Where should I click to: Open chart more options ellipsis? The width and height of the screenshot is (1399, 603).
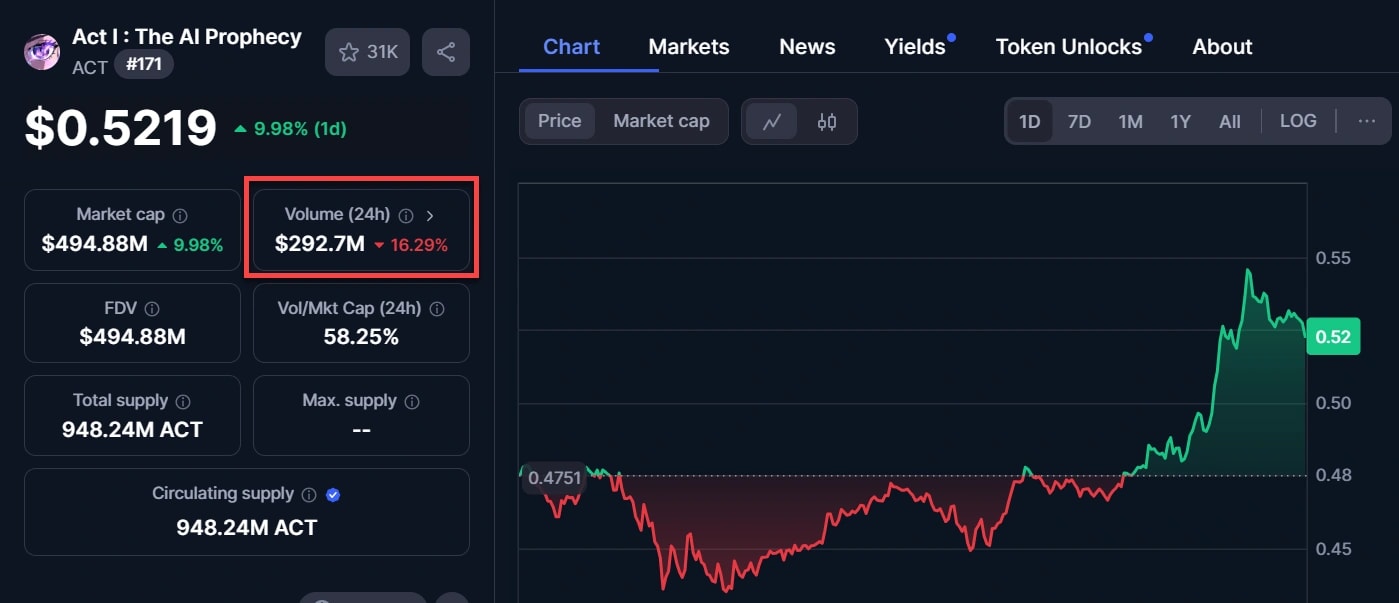click(x=1367, y=121)
